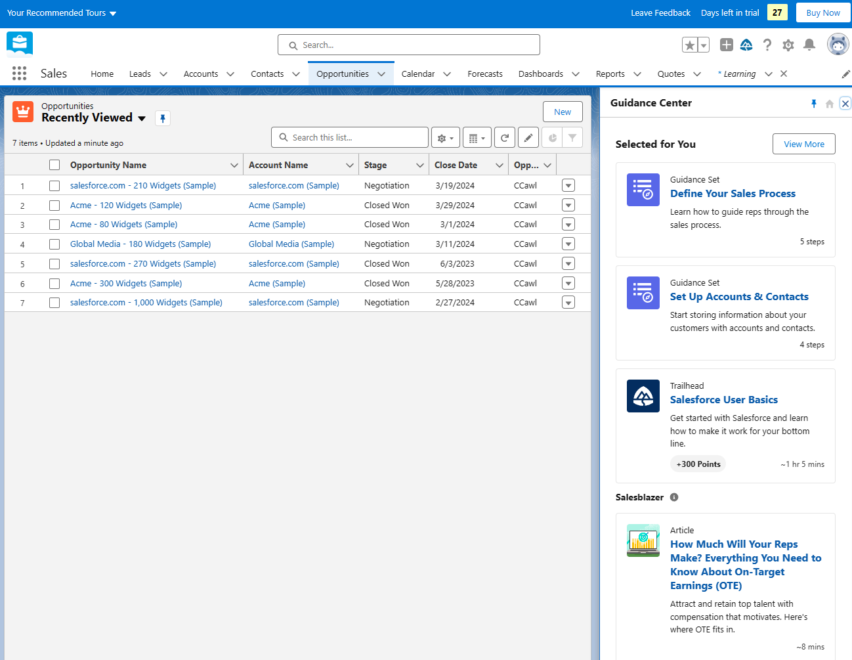The height and width of the screenshot is (660, 852).
Task: Open the Dashboards tab
Action: (541, 73)
